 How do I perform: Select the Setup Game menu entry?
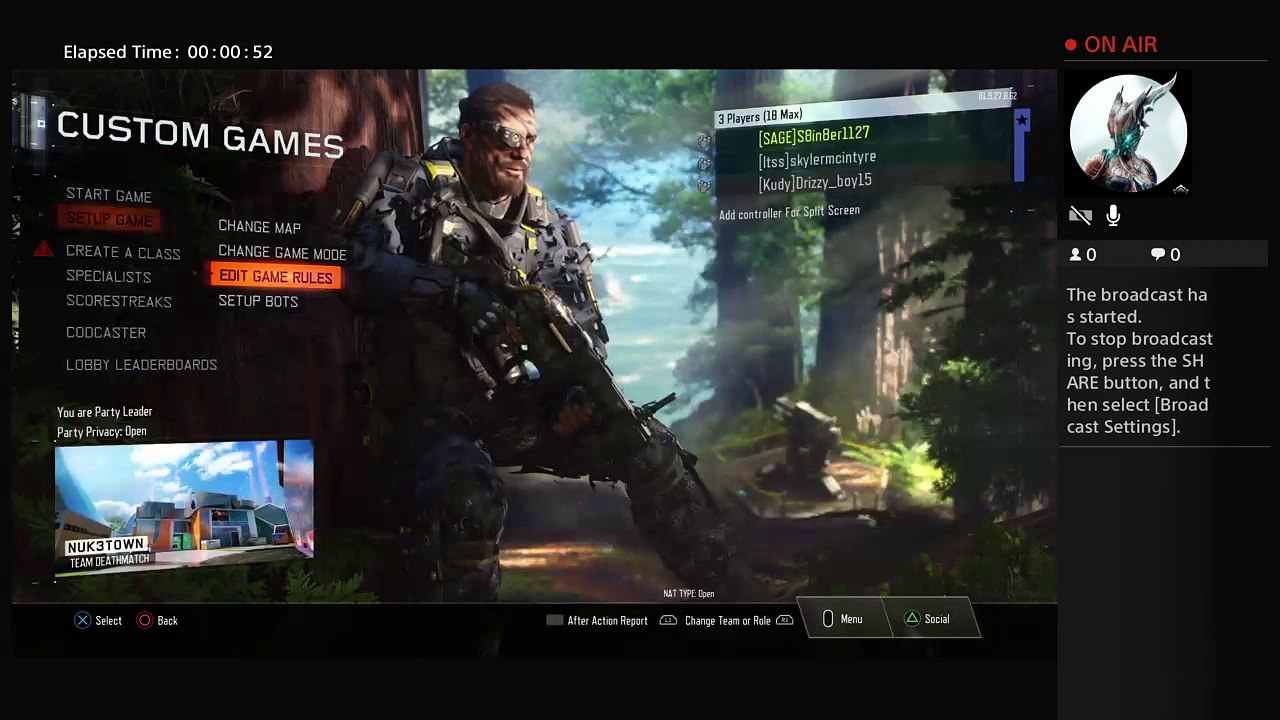click(109, 219)
